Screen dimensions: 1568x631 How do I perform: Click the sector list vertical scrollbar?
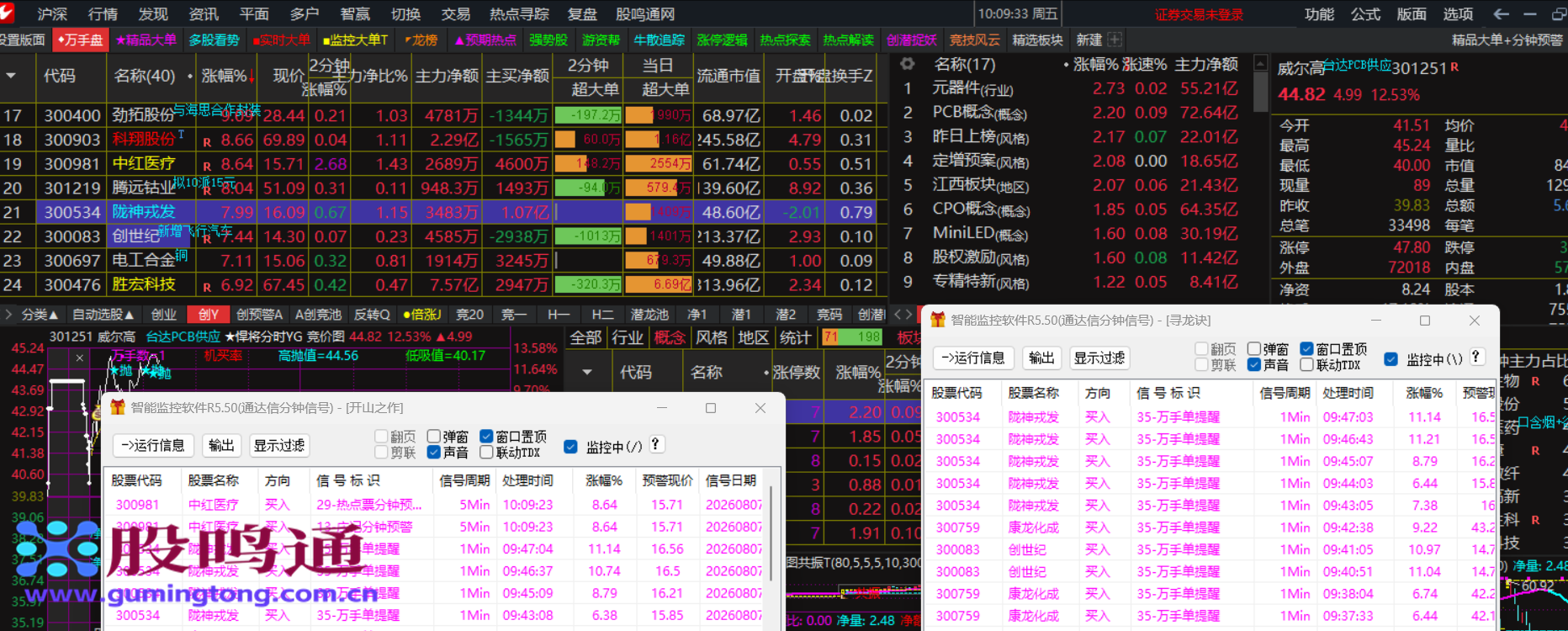[1260, 91]
